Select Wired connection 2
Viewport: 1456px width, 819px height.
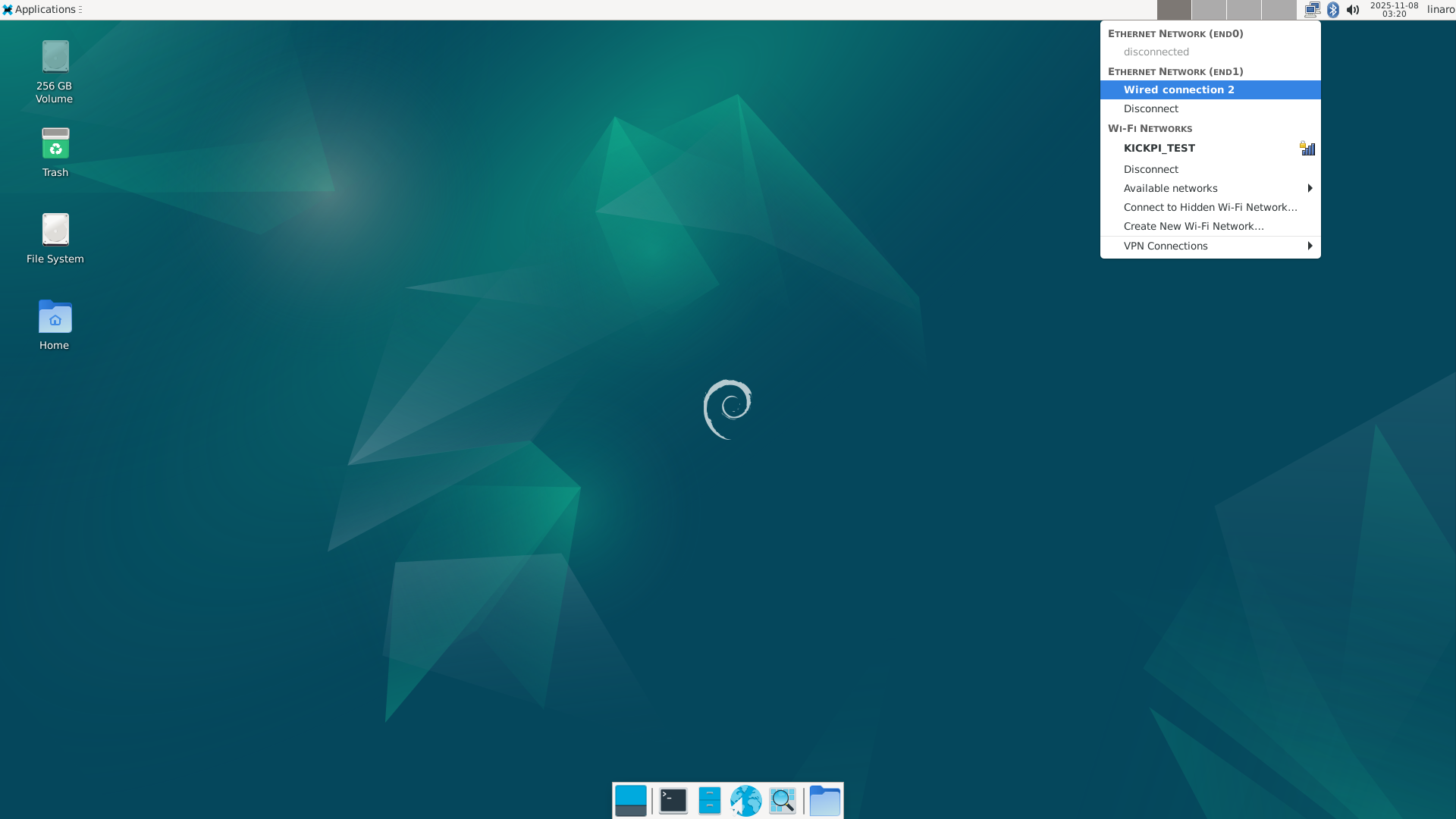click(1178, 89)
